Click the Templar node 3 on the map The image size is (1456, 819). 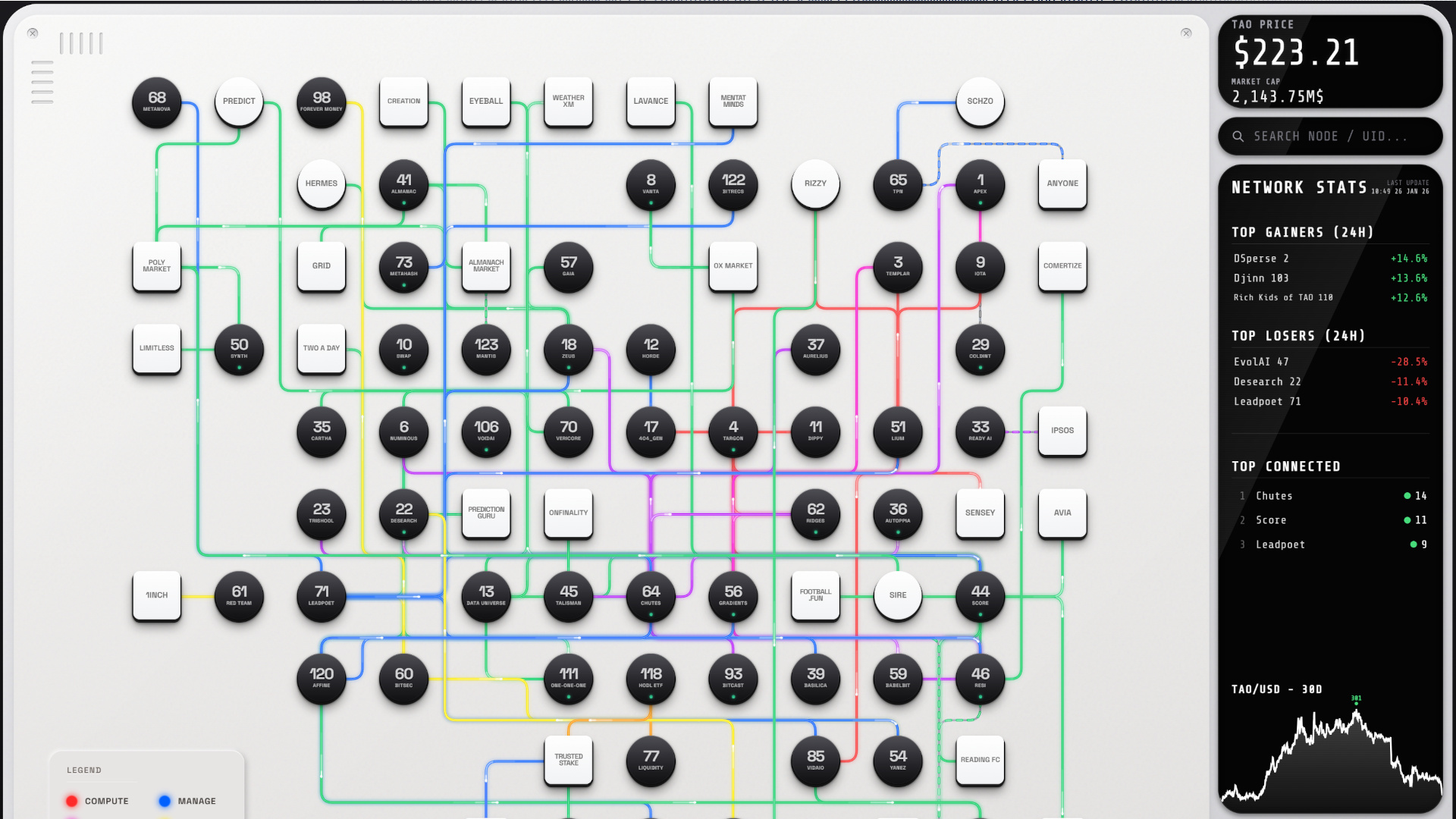pyautogui.click(x=898, y=266)
